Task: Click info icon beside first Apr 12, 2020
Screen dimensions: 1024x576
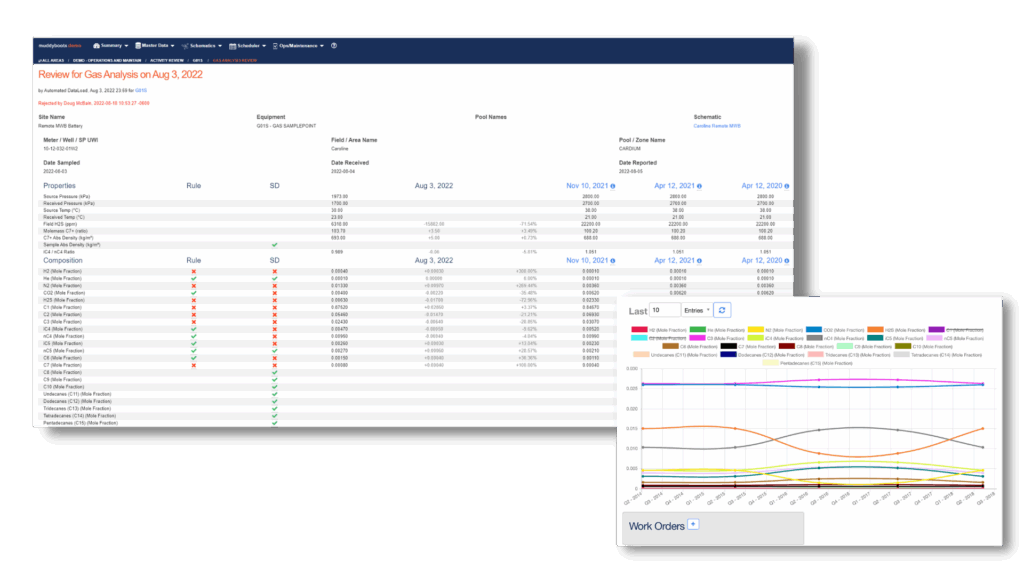Action: click(787, 186)
